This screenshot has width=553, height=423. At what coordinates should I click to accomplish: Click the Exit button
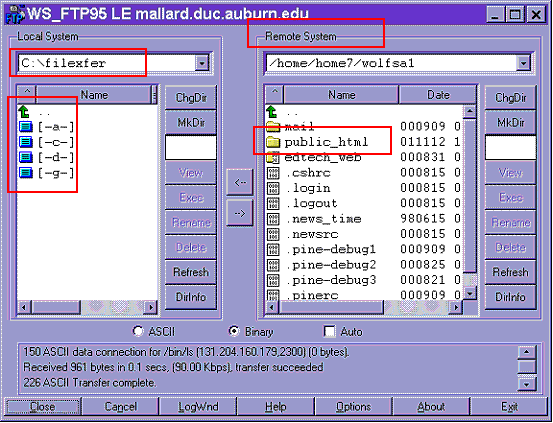pyautogui.click(x=509, y=406)
